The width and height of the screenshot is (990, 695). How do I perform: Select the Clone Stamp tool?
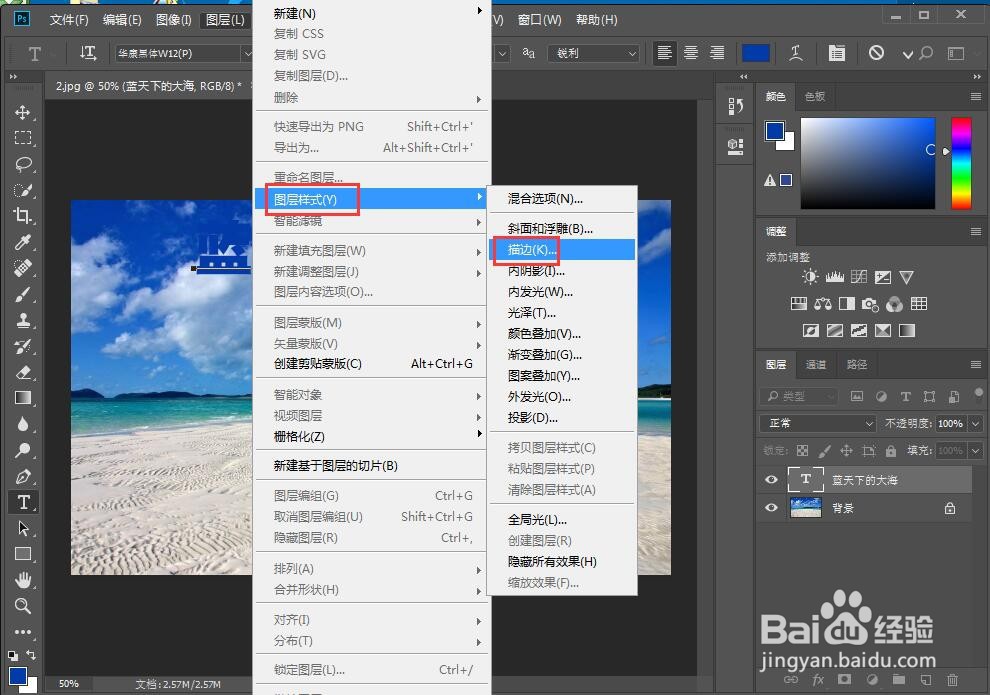(x=24, y=320)
